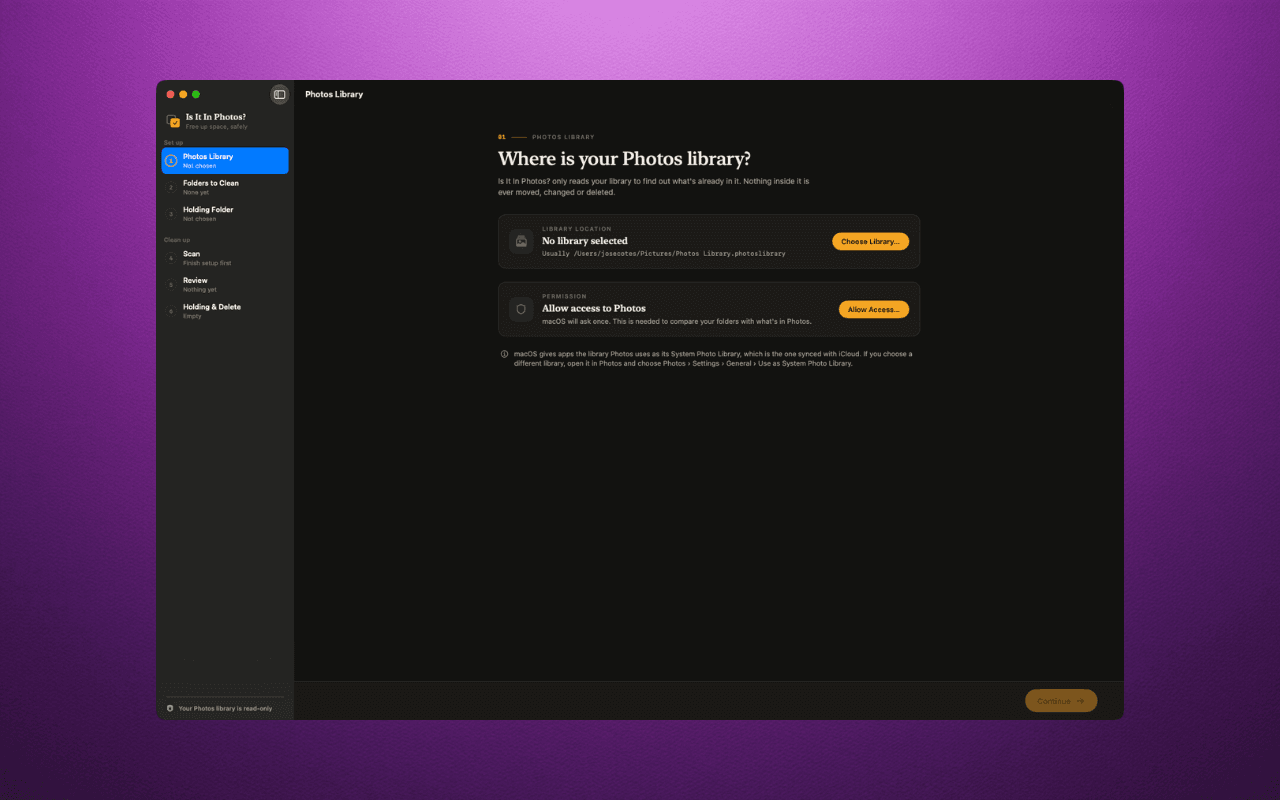
Task: Click the "Set up" section label
Action: pyautogui.click(x=173, y=142)
